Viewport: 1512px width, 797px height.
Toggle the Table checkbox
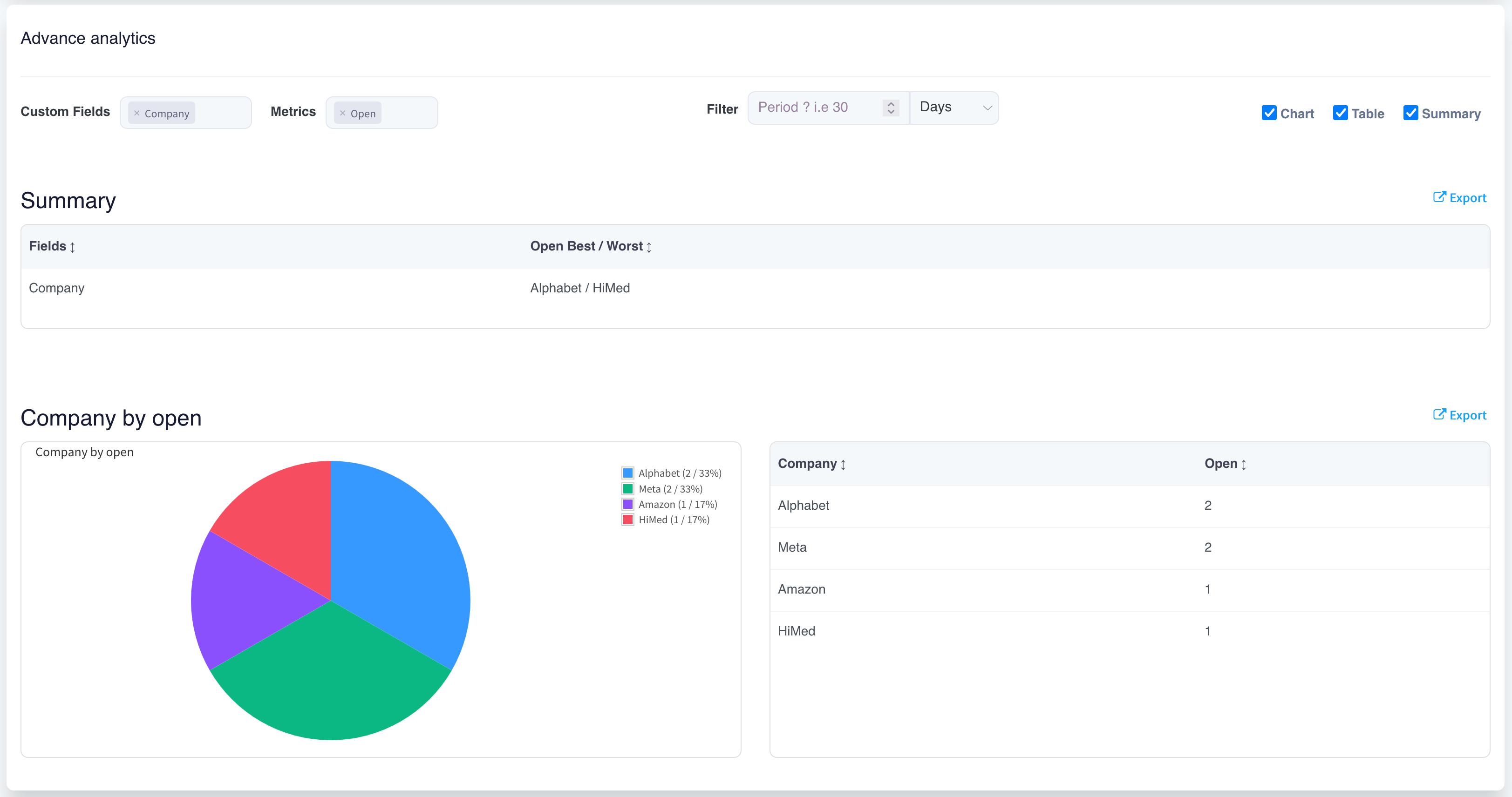pos(1340,113)
